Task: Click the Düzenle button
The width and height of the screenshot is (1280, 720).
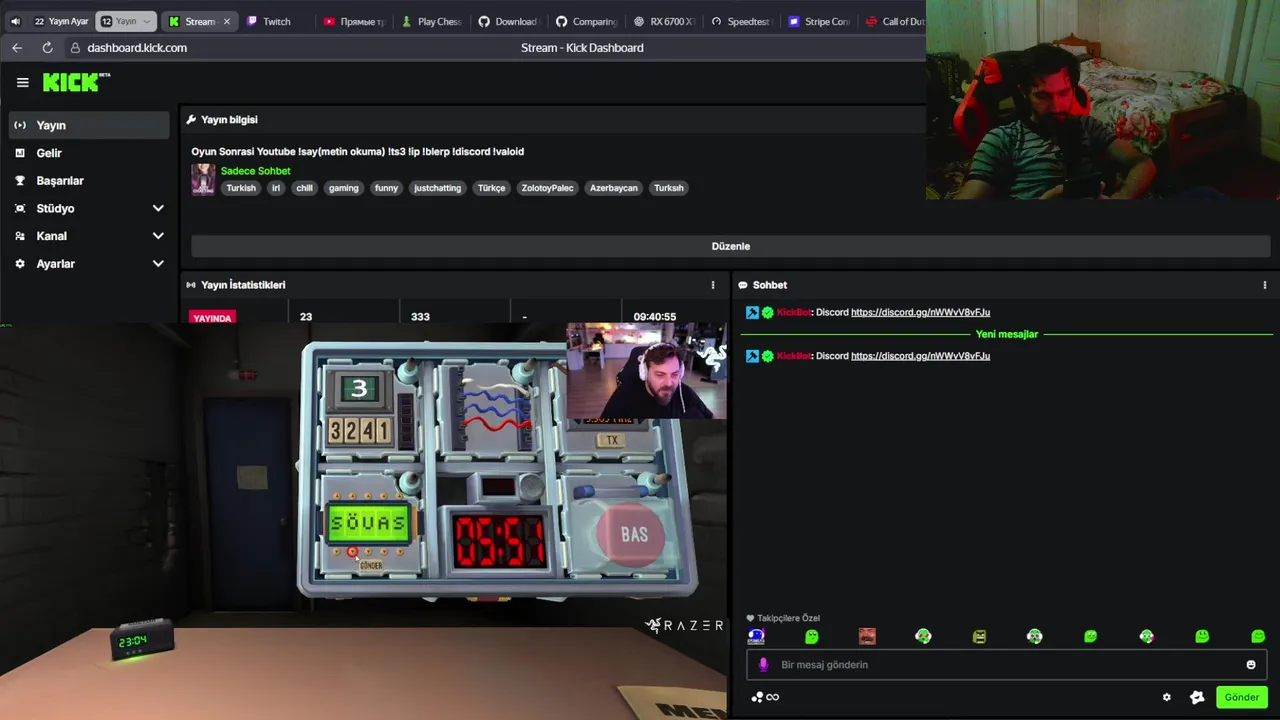Action: (x=730, y=246)
